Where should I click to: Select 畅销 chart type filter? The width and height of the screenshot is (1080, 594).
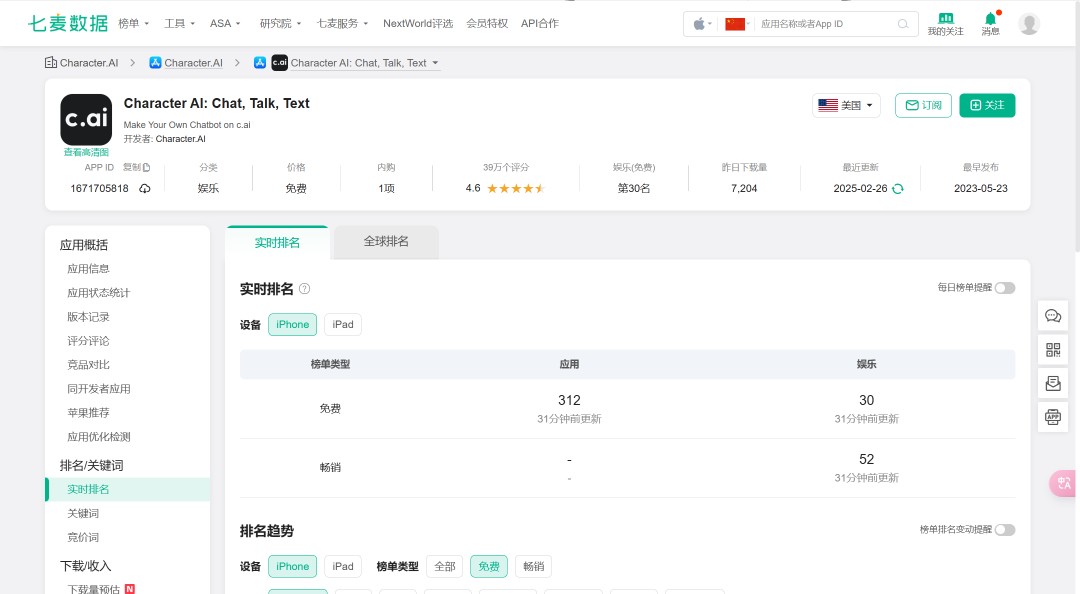click(x=534, y=566)
